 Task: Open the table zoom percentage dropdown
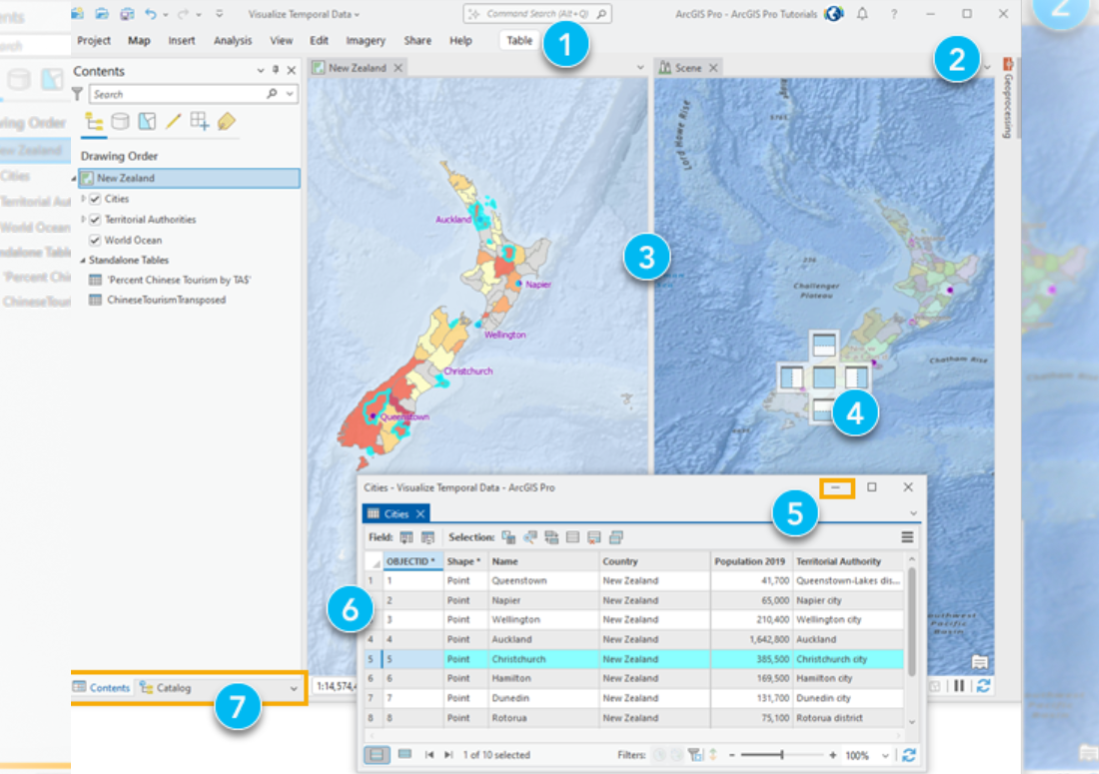point(885,756)
